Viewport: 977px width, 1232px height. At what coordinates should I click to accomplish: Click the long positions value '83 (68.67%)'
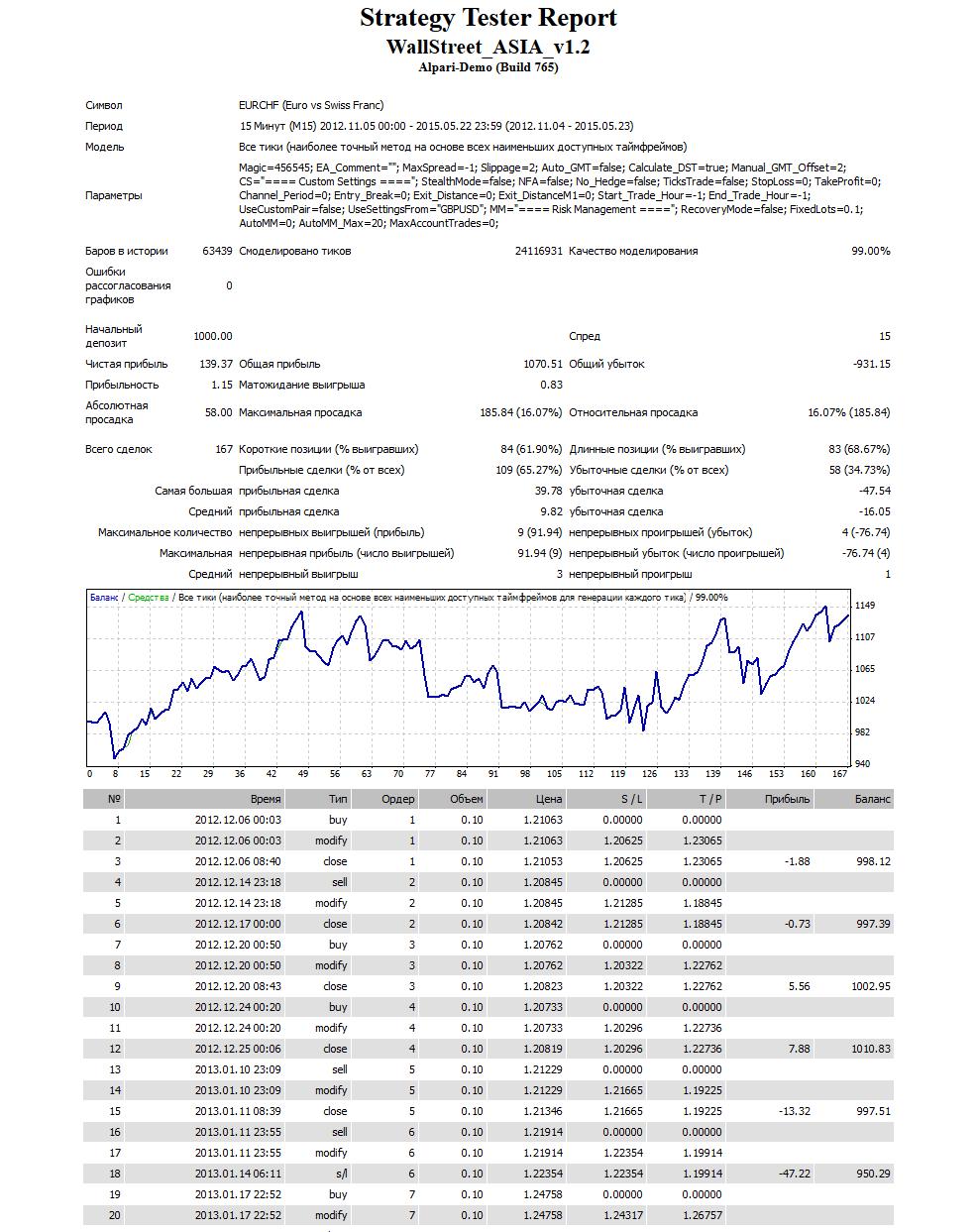pos(860,449)
